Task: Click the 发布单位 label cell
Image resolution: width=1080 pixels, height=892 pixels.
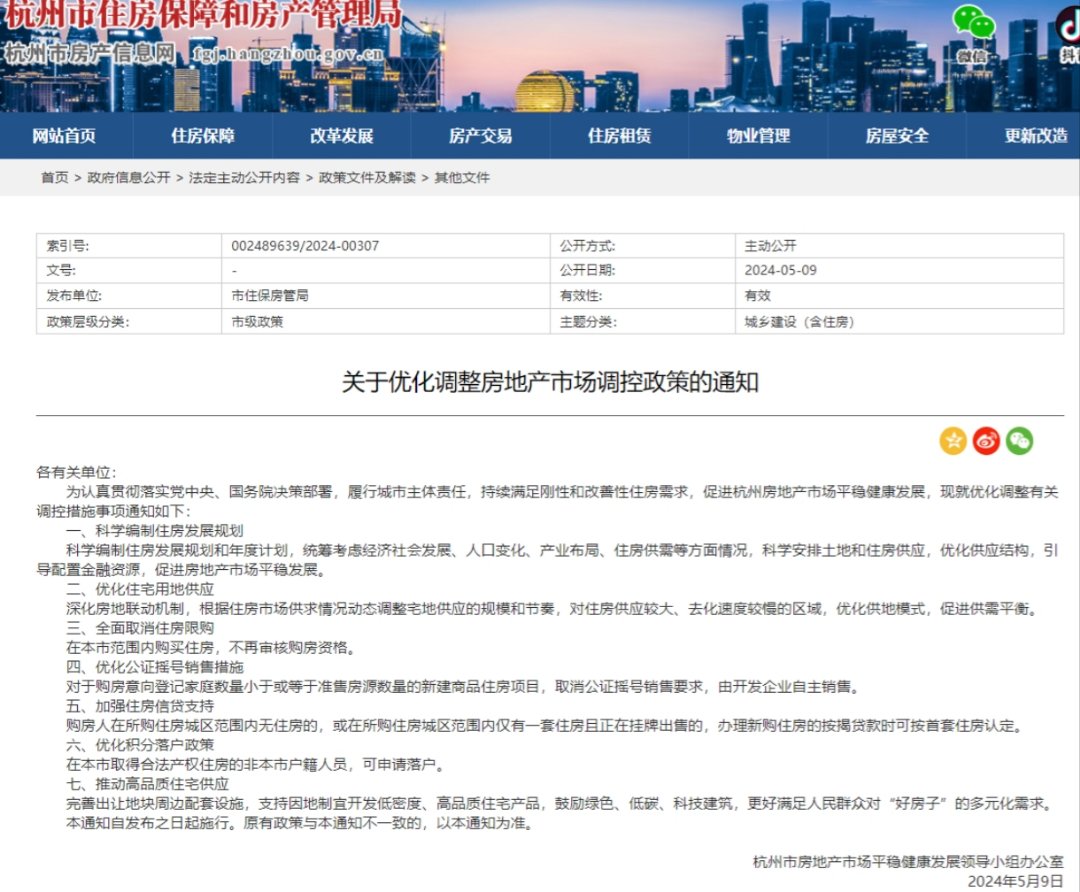Action: click(x=129, y=295)
